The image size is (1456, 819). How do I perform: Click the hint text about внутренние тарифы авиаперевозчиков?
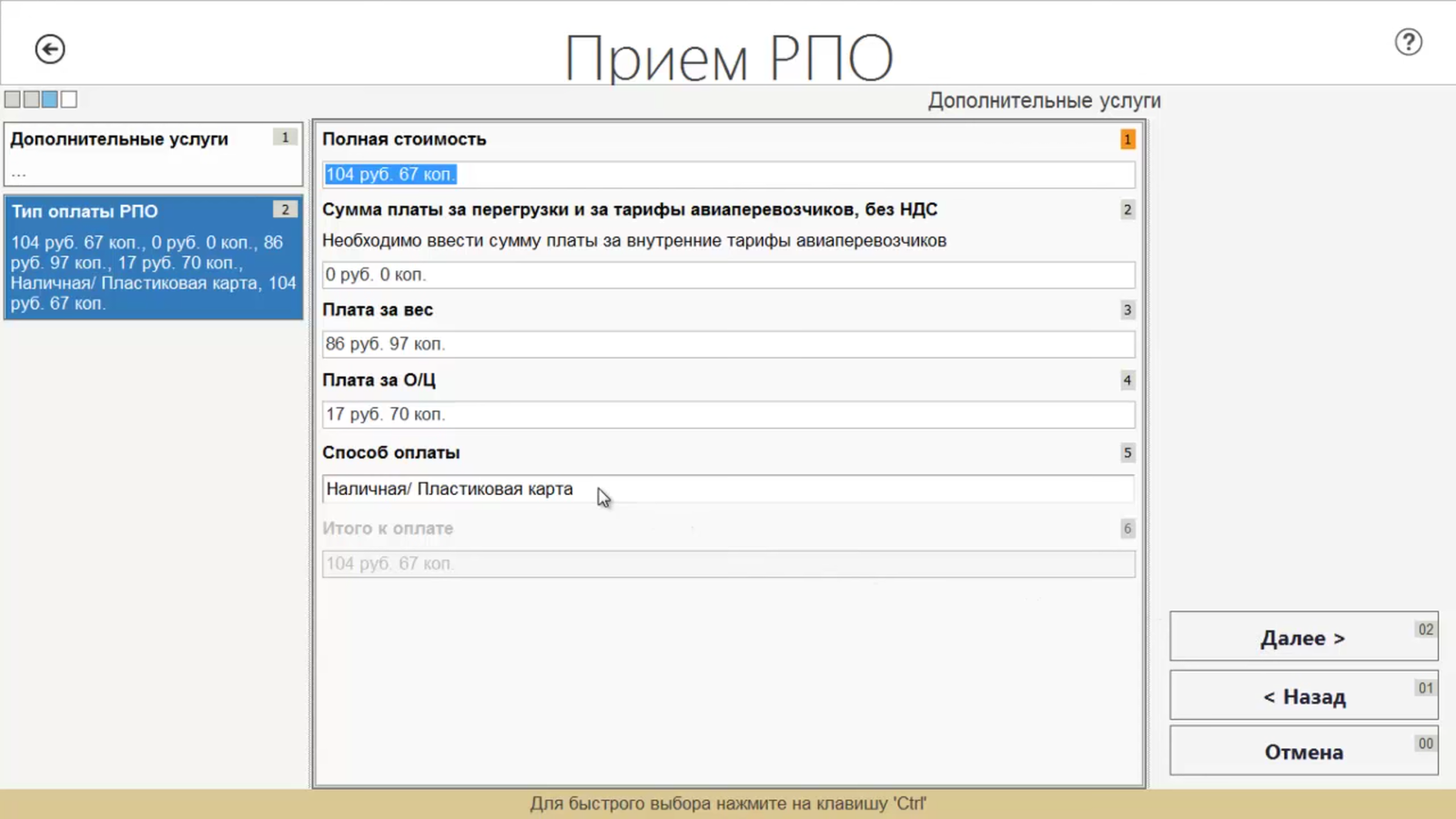(634, 240)
